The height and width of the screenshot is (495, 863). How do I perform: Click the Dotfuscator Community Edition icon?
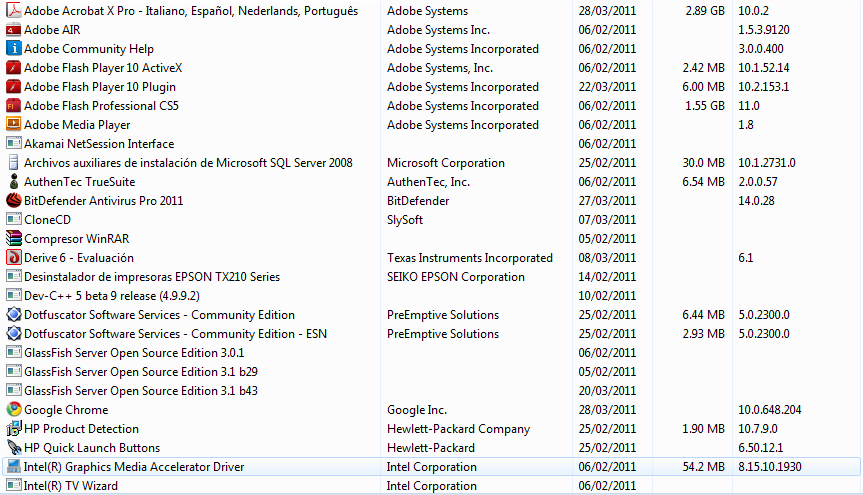(14, 314)
